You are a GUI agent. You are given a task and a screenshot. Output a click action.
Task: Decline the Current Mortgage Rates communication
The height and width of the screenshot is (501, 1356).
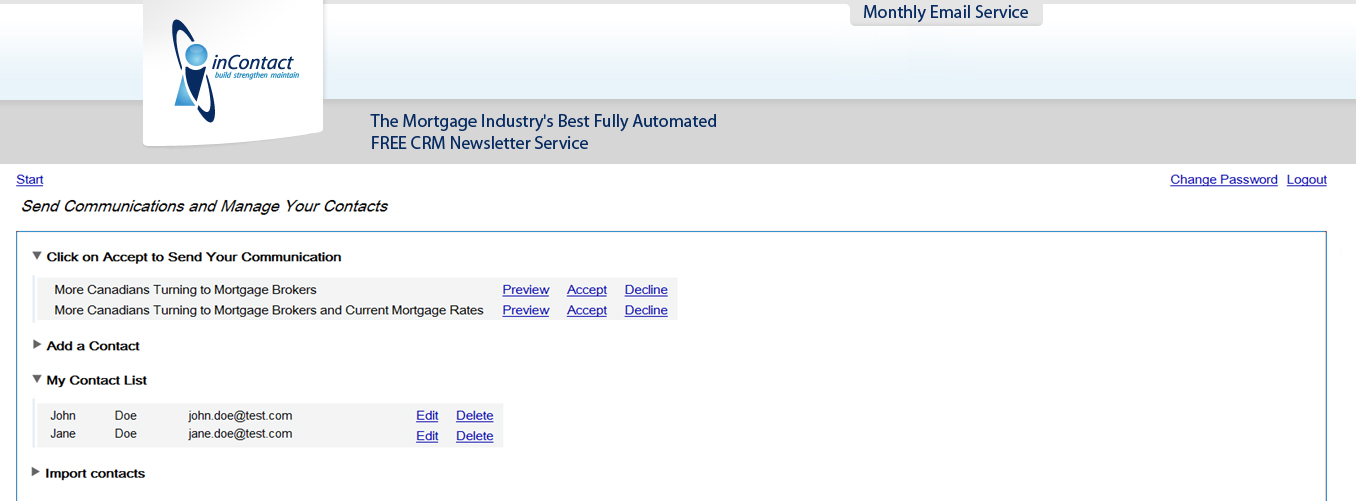(x=646, y=310)
